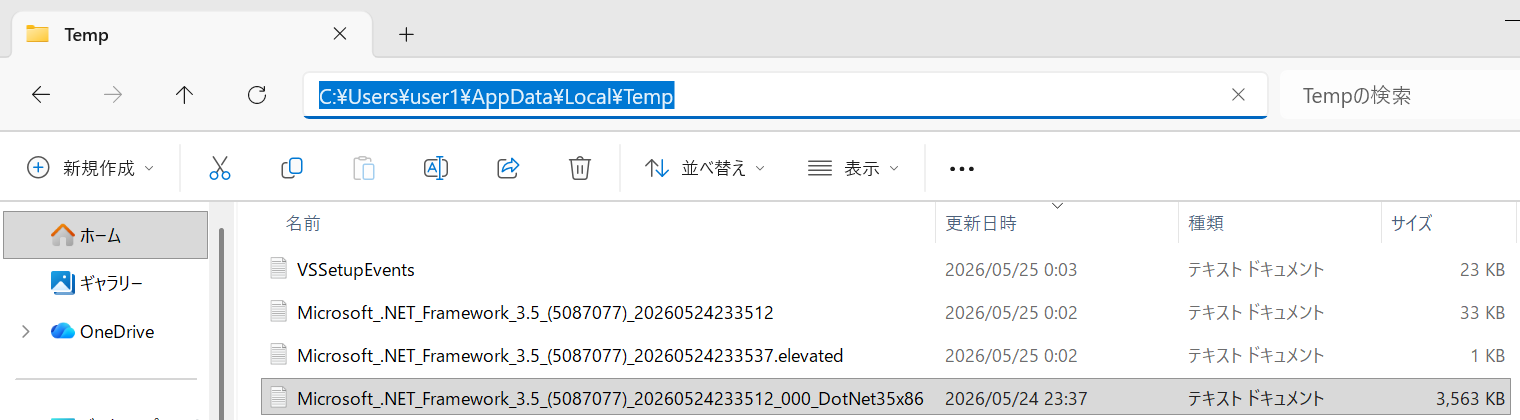This screenshot has width=1520, height=420.
Task: Click the Share icon
Action: pyautogui.click(x=508, y=168)
